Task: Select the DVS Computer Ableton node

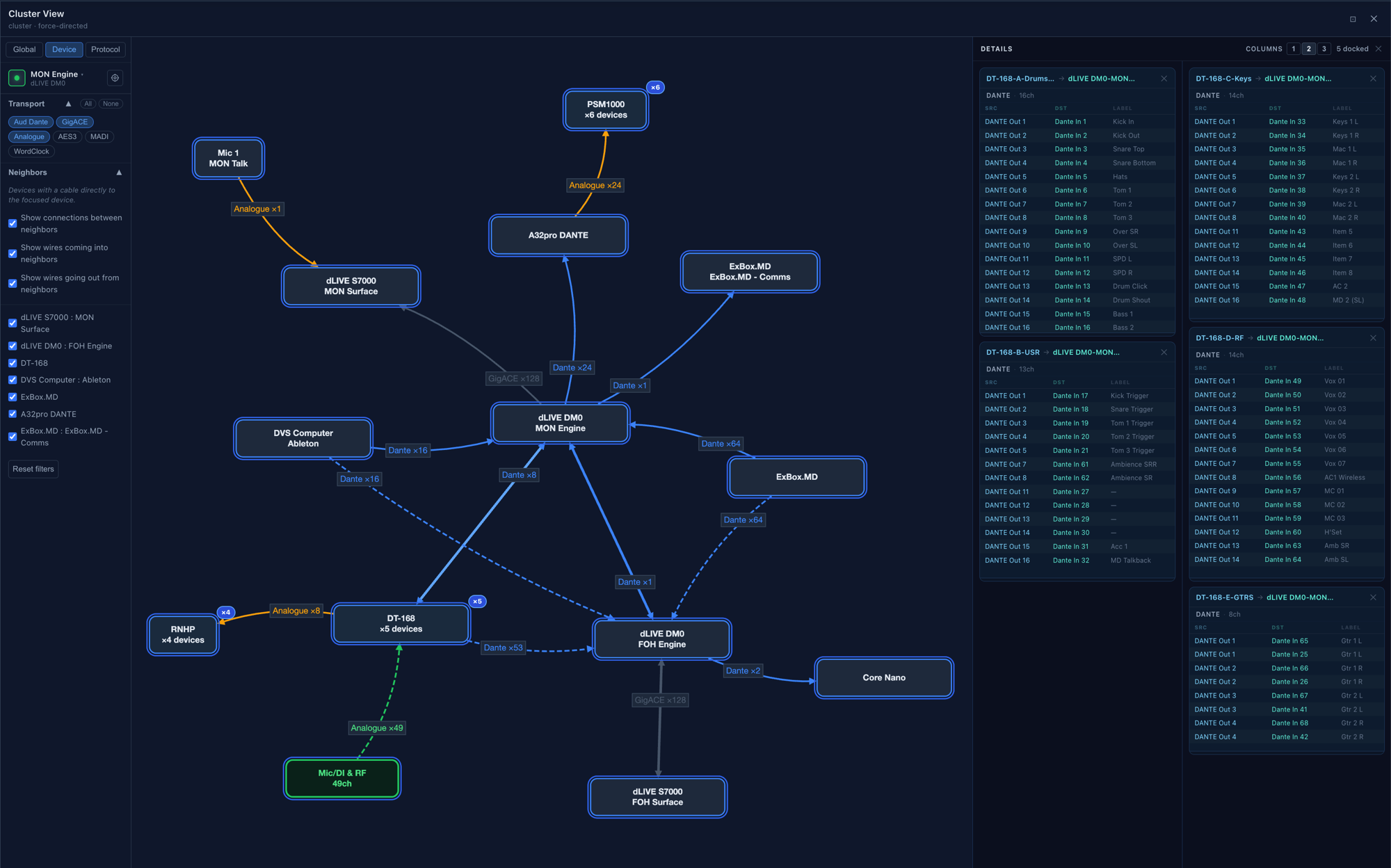Action: pyautogui.click(x=303, y=439)
